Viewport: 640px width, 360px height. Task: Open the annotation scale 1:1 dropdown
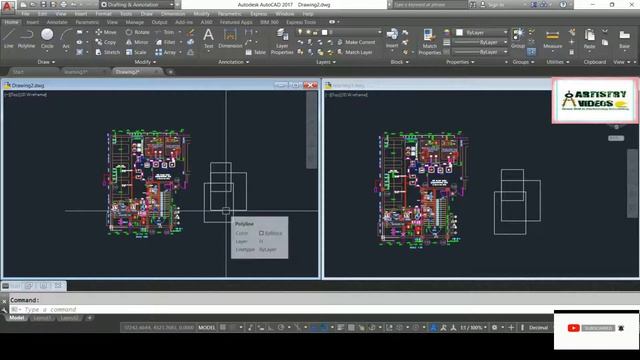pyautogui.click(x=473, y=327)
